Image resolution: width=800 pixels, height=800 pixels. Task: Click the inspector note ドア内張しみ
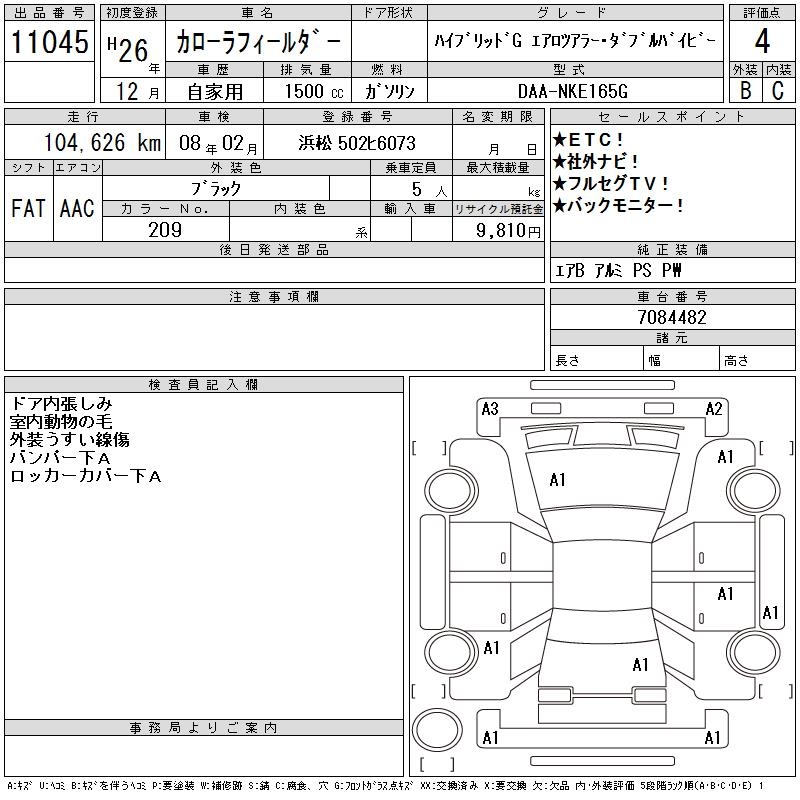(61, 404)
